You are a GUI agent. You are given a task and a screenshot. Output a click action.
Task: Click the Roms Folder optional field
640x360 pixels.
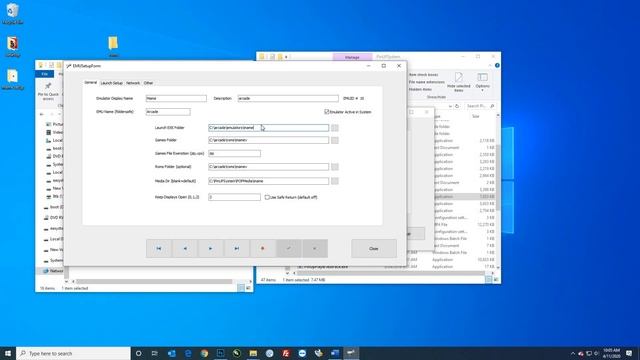pos(268,167)
